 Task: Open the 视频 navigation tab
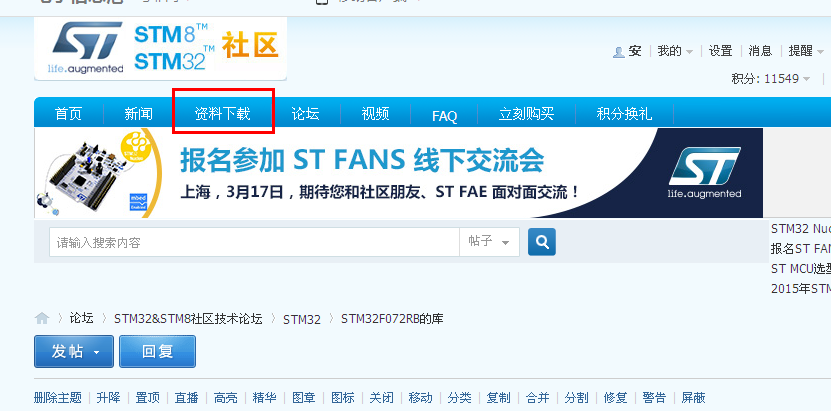pos(375,114)
